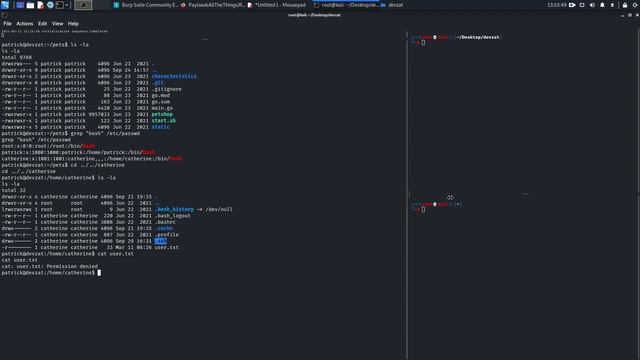The height and width of the screenshot is (360, 640).
Task: Click the clock in the top panel
Action: click(557, 5)
